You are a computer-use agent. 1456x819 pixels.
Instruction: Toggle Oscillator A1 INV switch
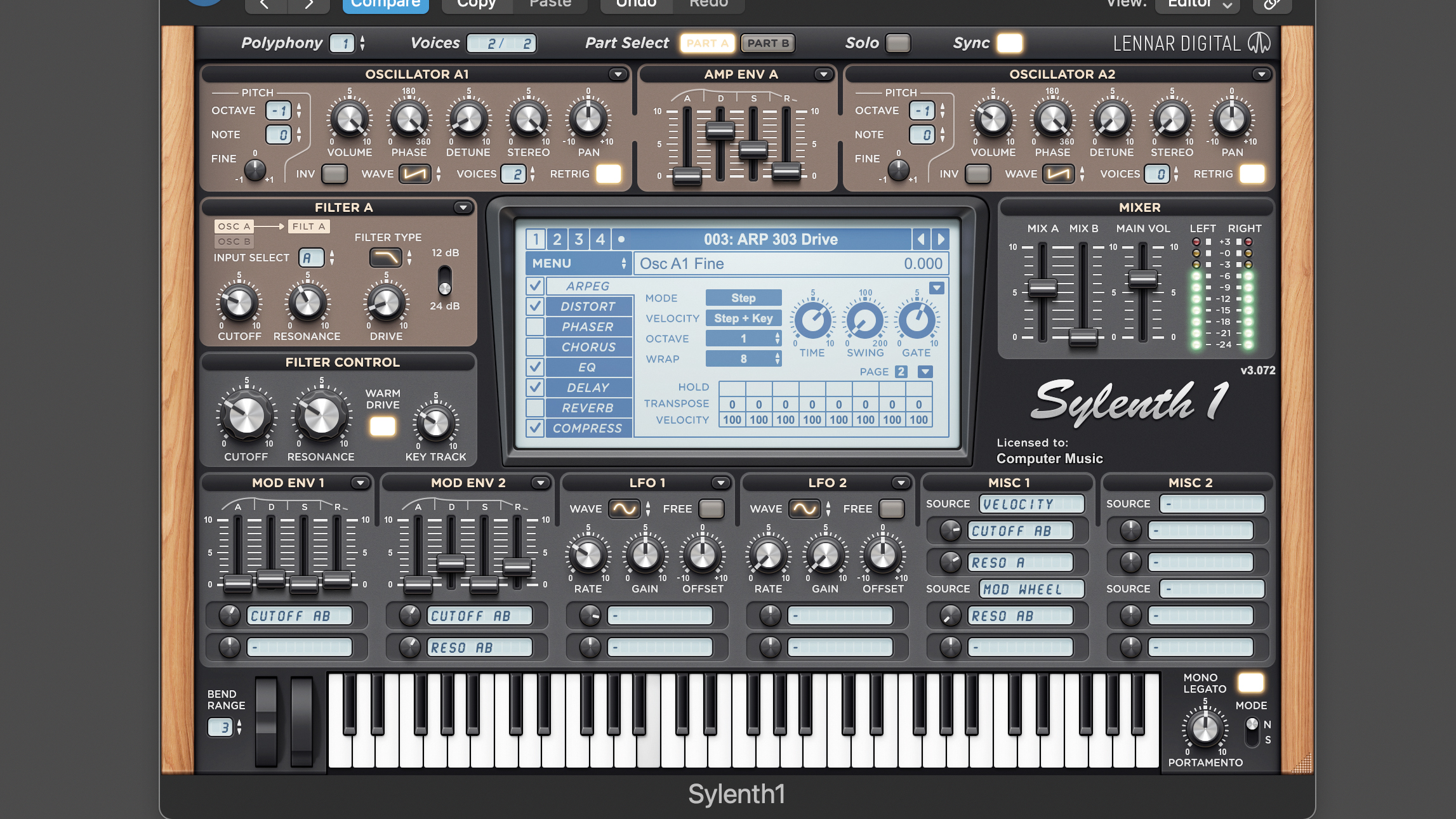(334, 174)
